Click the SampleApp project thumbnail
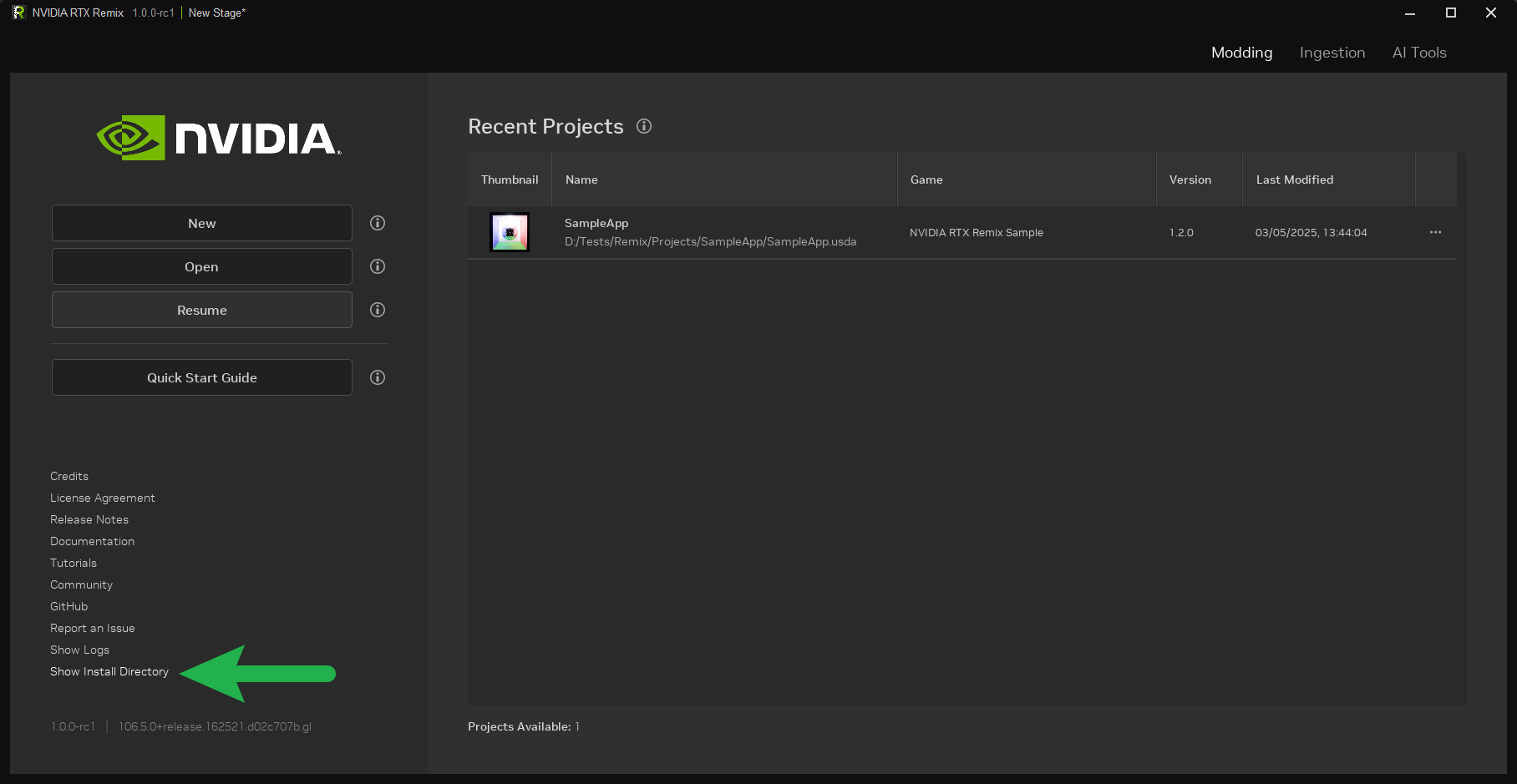This screenshot has width=1517, height=784. 510,232
